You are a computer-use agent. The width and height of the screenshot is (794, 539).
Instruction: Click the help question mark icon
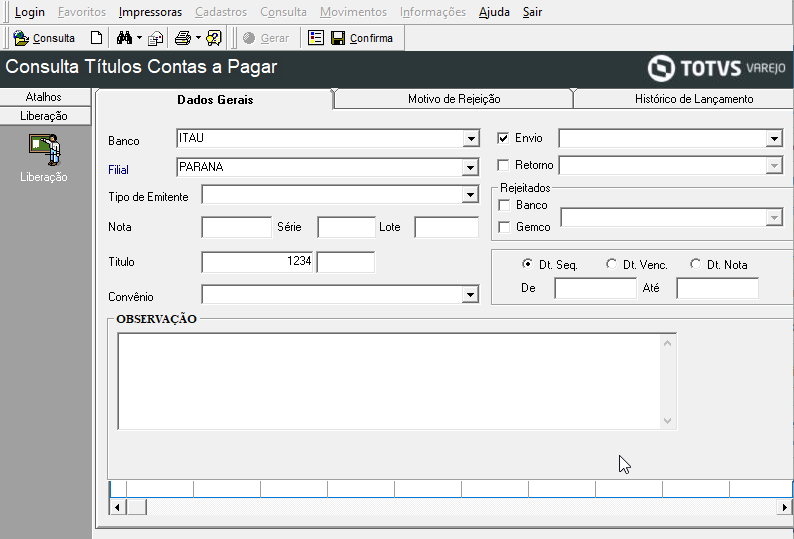[214, 38]
